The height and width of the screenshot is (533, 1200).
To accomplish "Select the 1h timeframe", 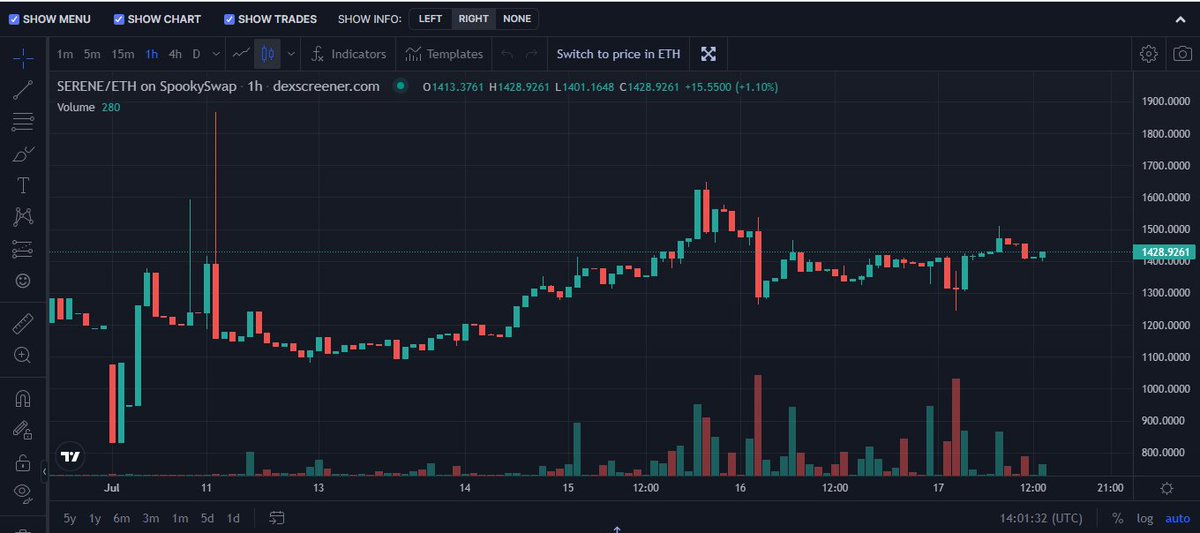I will pos(152,54).
